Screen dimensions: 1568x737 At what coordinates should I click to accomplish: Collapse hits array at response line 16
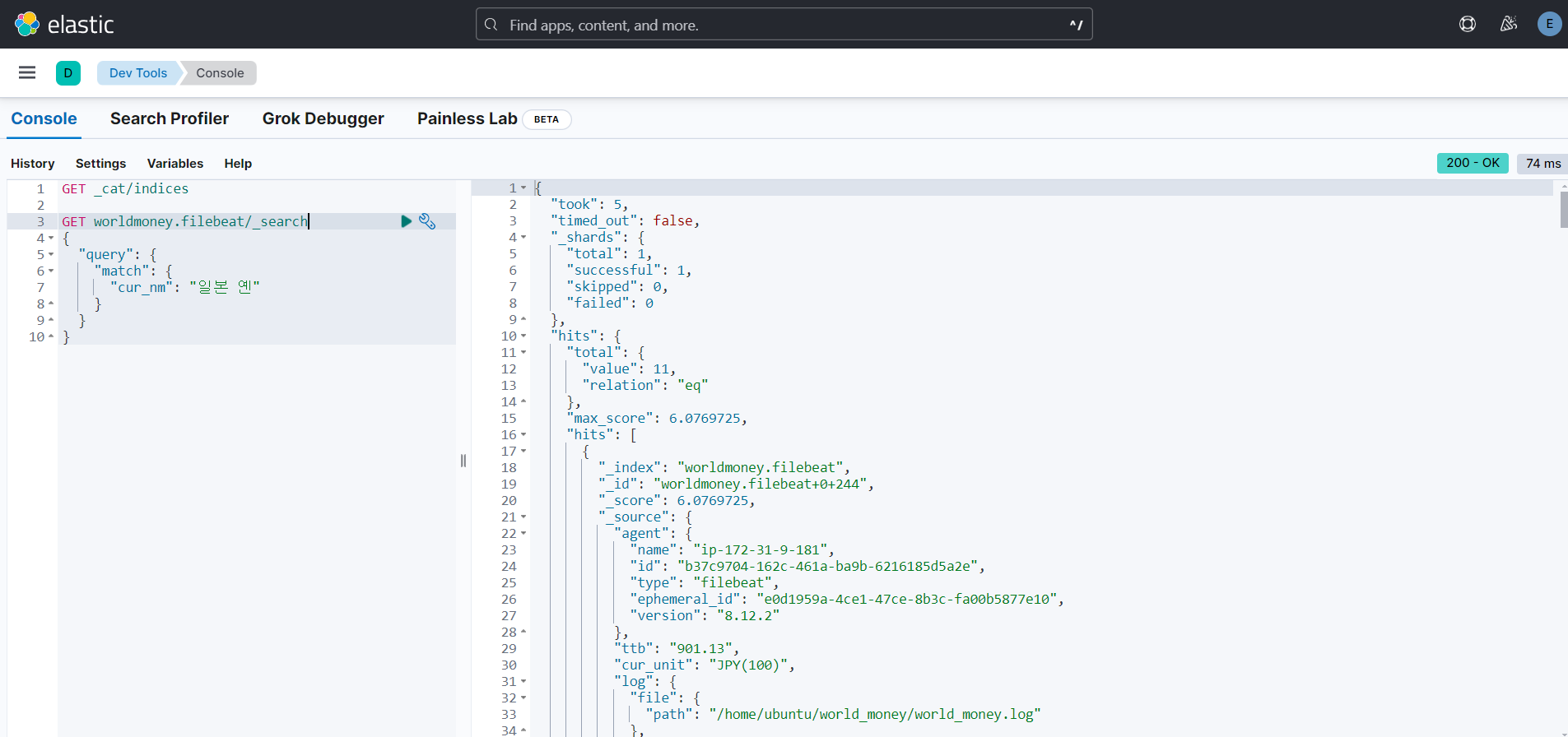523,434
